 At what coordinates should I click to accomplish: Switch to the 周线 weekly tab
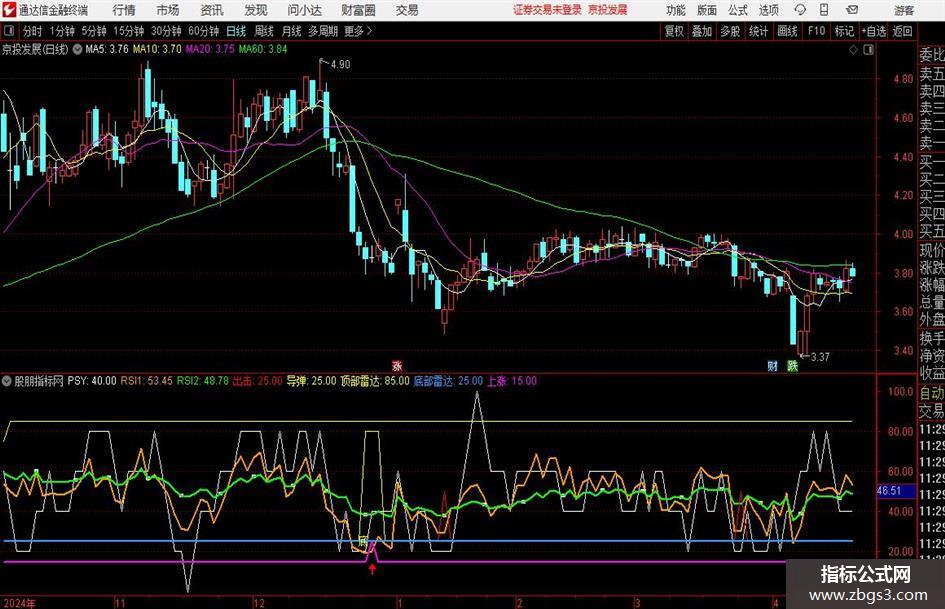pyautogui.click(x=264, y=31)
